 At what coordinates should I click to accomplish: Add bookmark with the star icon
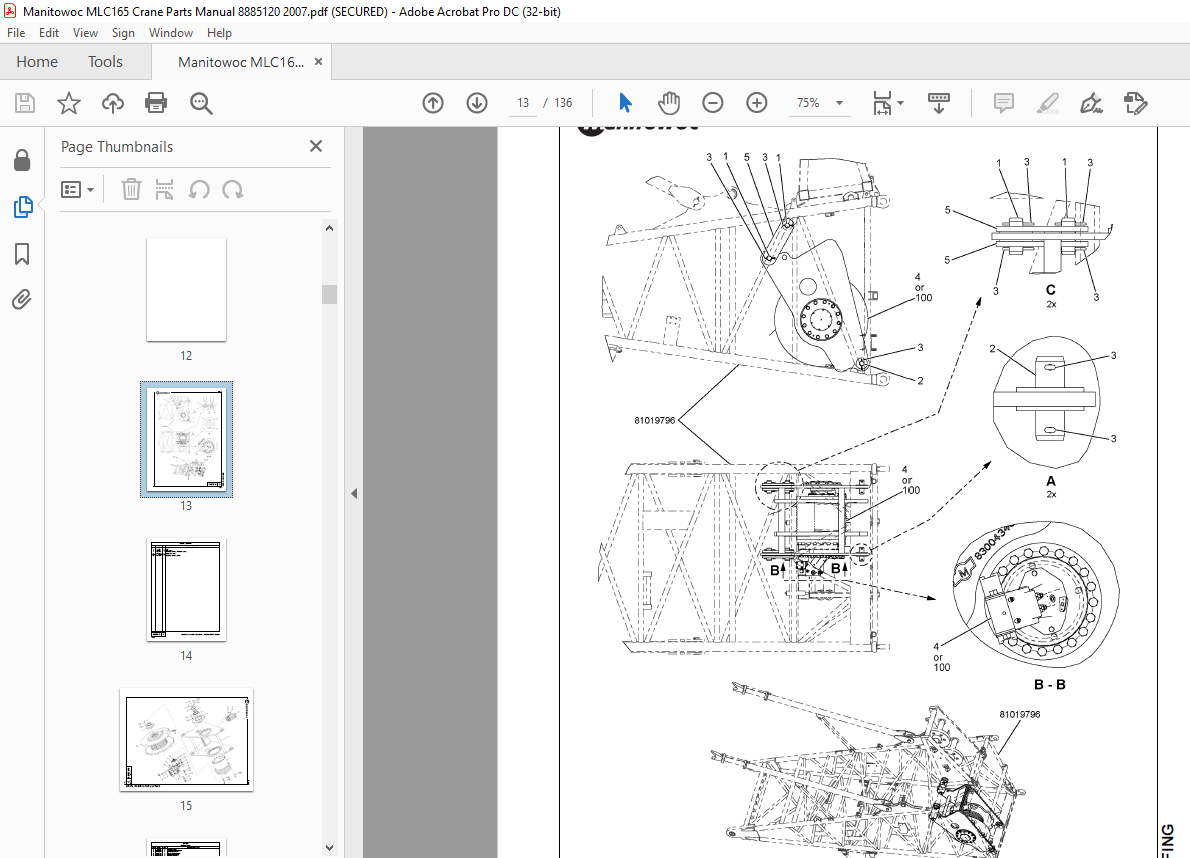[x=69, y=103]
